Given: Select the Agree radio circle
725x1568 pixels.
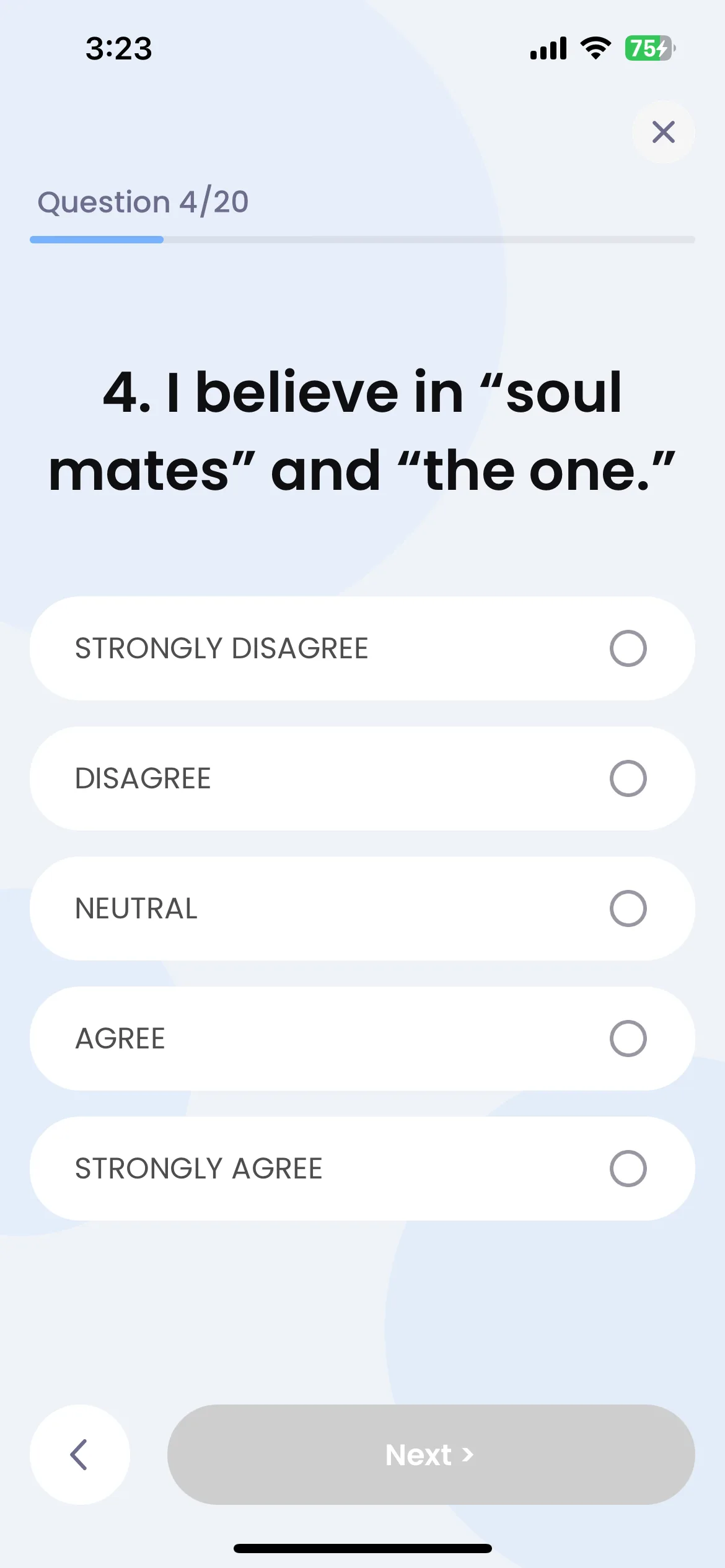Looking at the screenshot, I should click(628, 1039).
